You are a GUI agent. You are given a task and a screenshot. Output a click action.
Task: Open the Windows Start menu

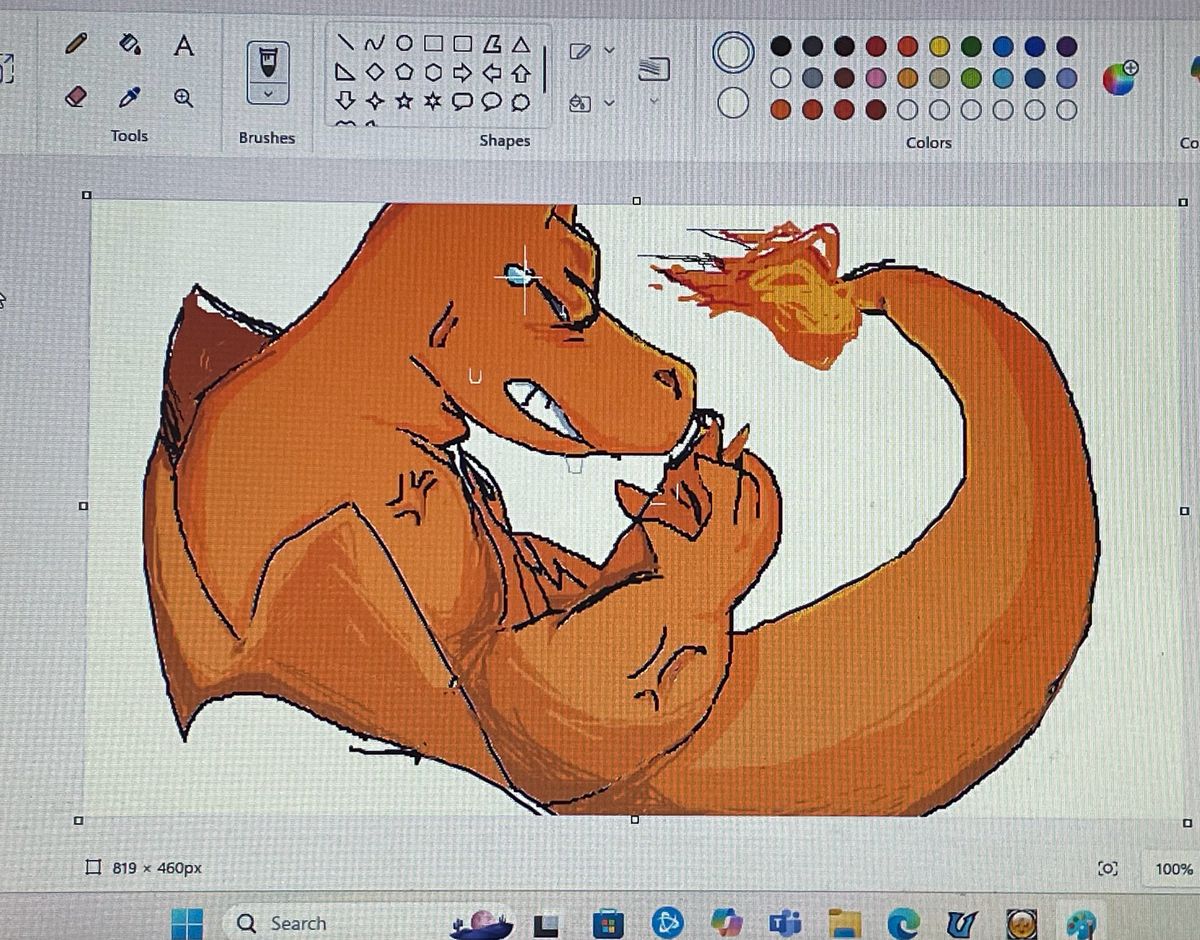pos(187,923)
